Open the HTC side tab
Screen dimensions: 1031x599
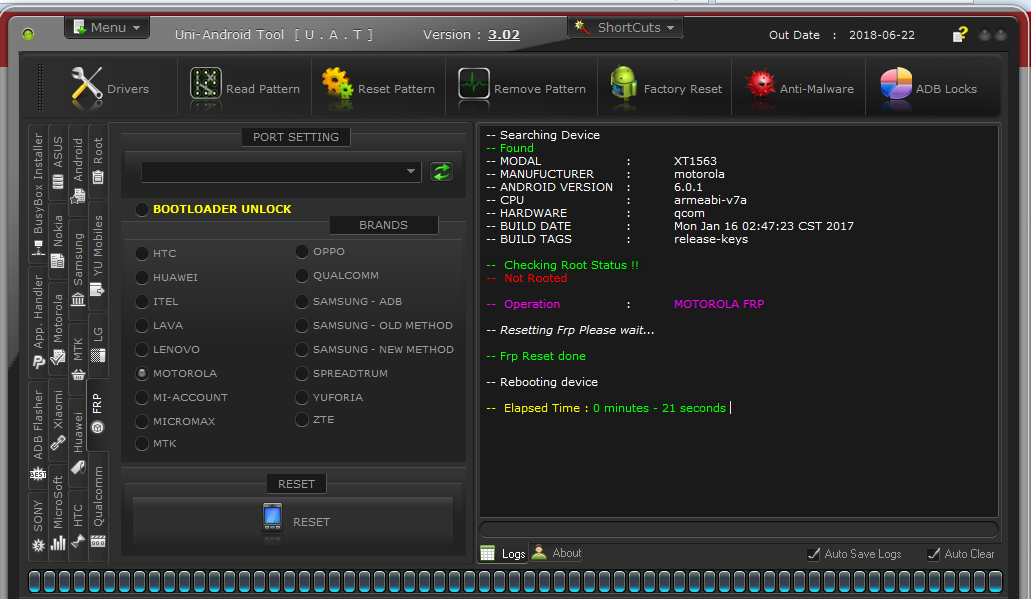pyautogui.click(x=78, y=526)
